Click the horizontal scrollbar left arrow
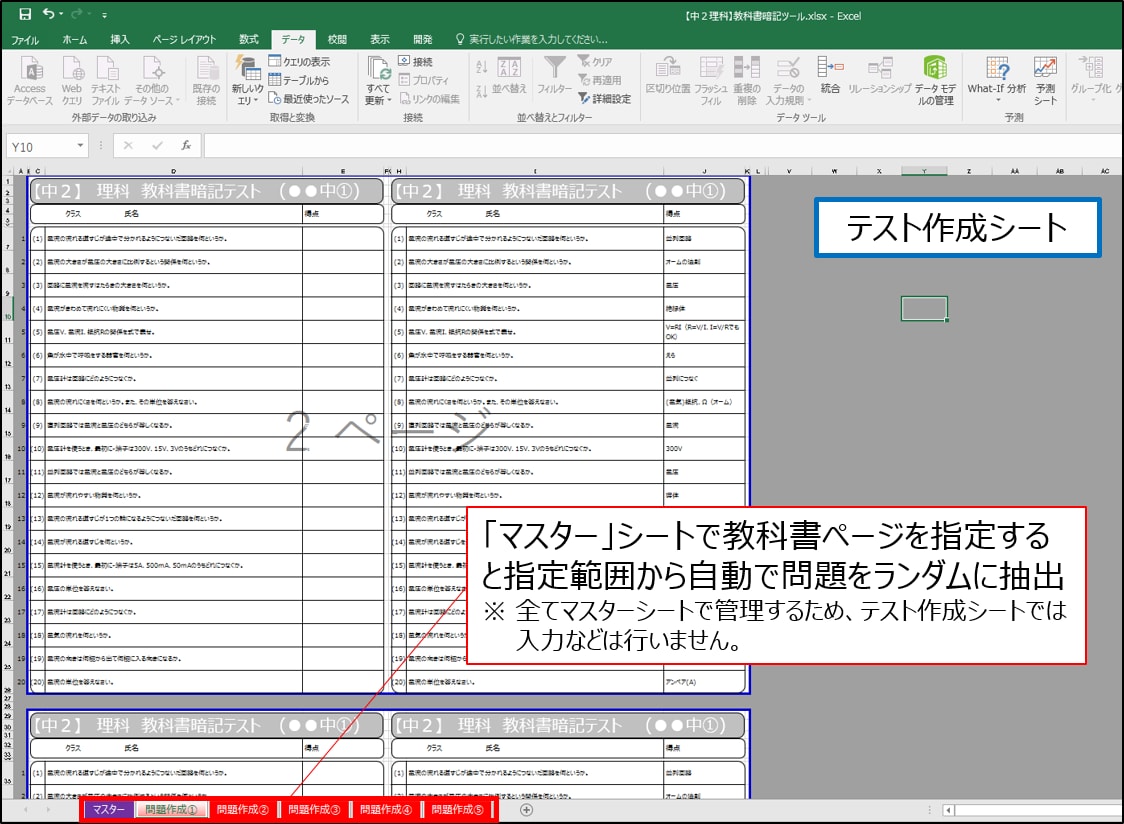The image size is (1124, 824). [x=948, y=810]
